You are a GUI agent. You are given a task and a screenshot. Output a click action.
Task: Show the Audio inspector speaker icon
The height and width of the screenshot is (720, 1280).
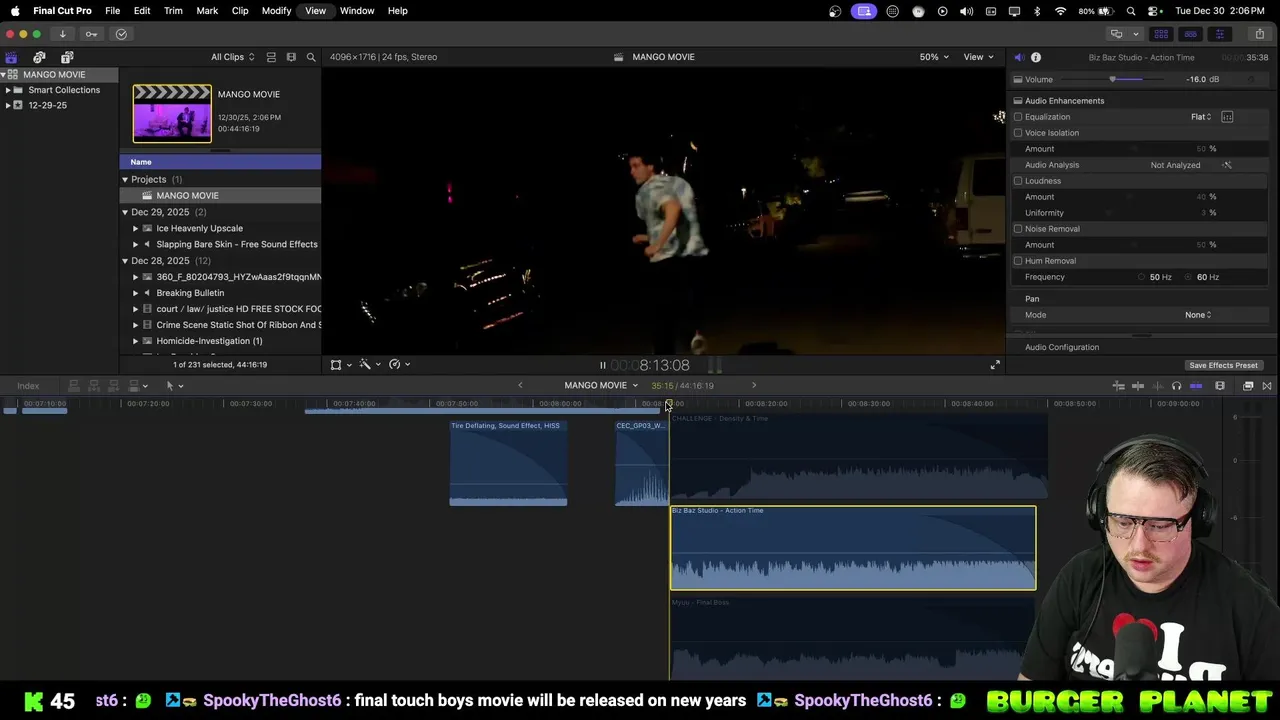(1018, 57)
